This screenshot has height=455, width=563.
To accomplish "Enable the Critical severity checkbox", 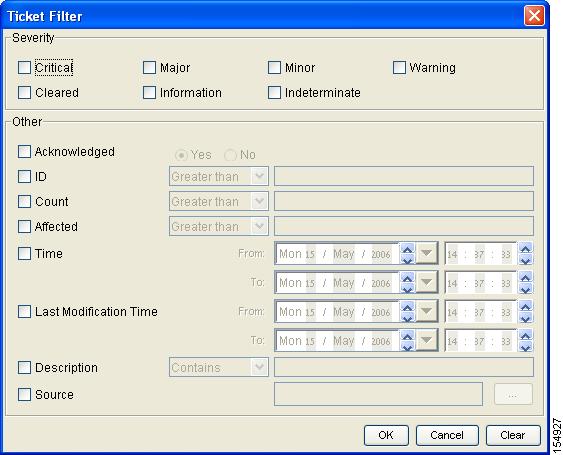I will coord(24,68).
